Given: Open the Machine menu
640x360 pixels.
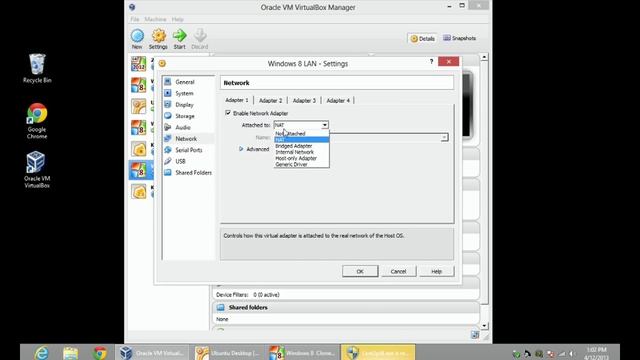Looking at the screenshot, I should (x=156, y=19).
